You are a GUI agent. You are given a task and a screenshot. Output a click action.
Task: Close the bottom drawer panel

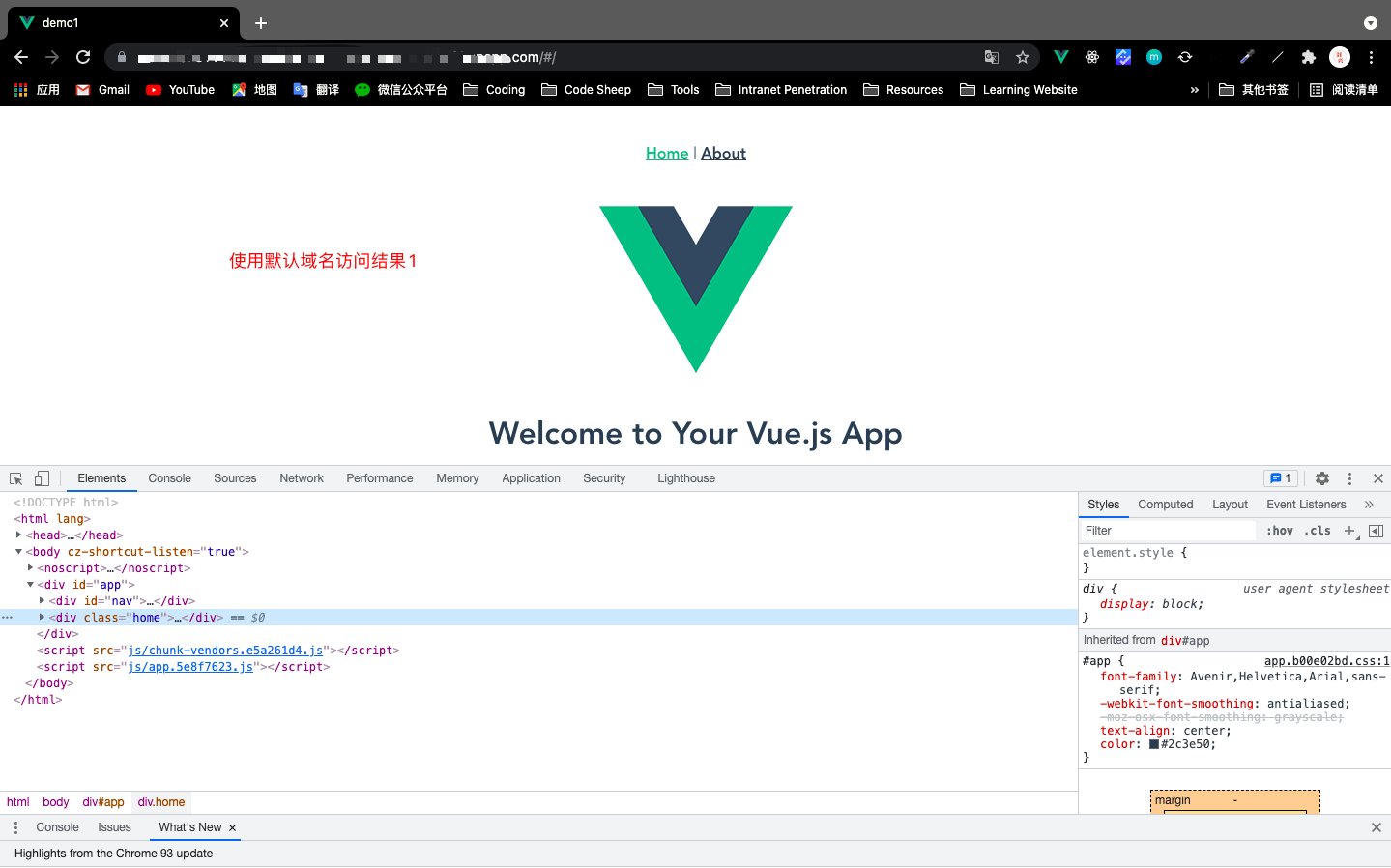1377,827
